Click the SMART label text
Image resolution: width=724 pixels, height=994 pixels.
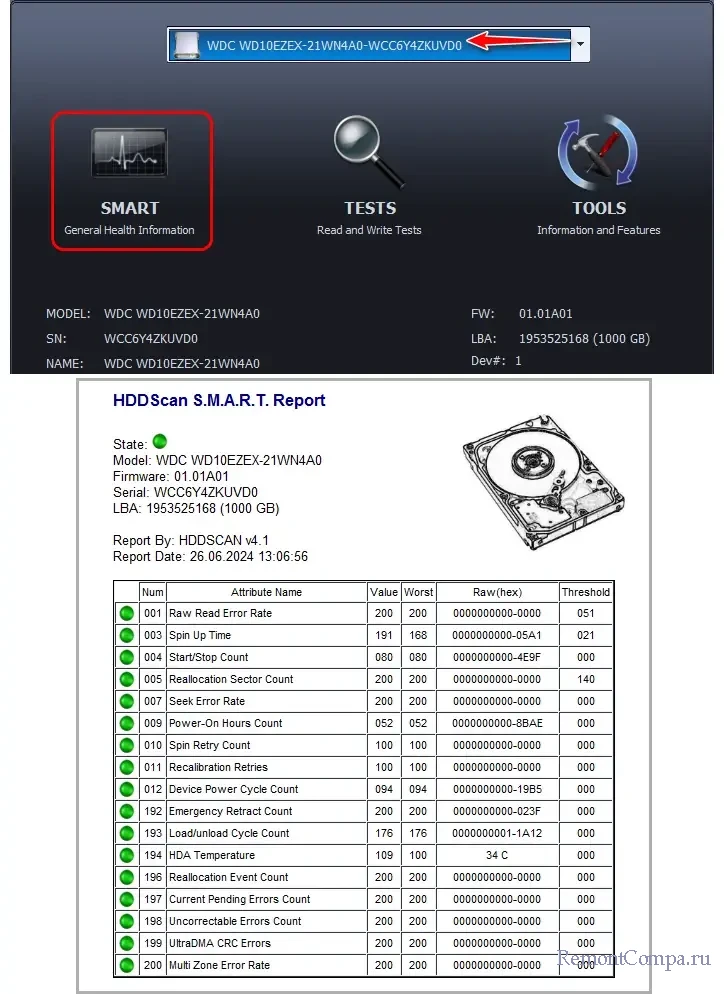pyautogui.click(x=130, y=208)
